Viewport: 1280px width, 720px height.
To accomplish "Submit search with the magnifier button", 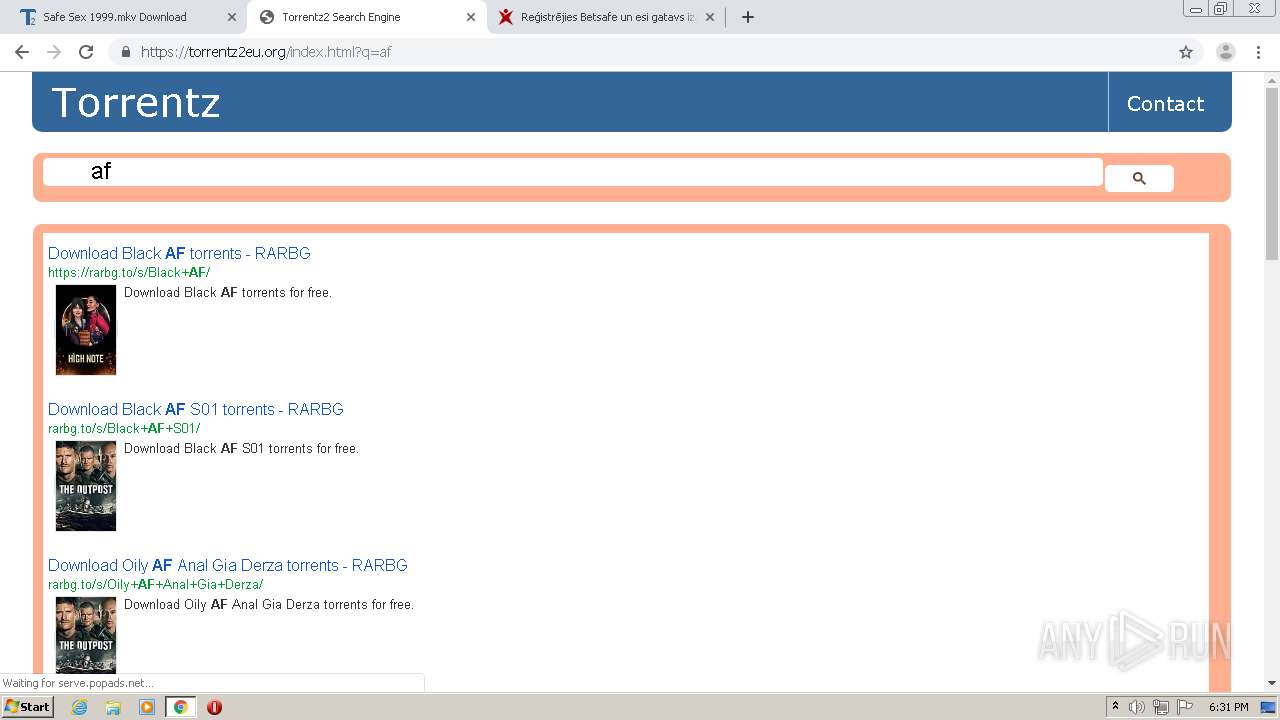I will pos(1139,178).
